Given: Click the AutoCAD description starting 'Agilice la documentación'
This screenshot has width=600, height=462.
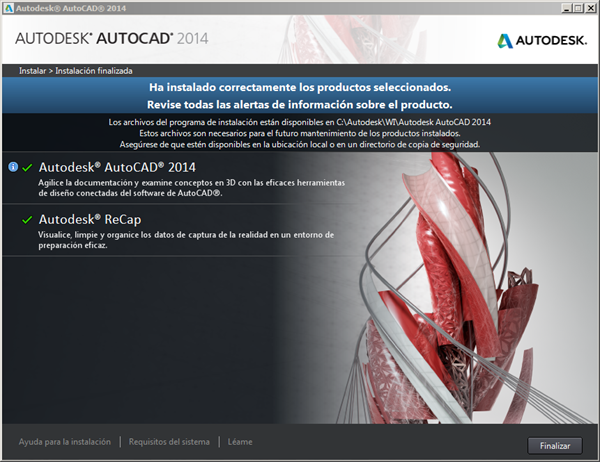Looking at the screenshot, I should point(191,188).
